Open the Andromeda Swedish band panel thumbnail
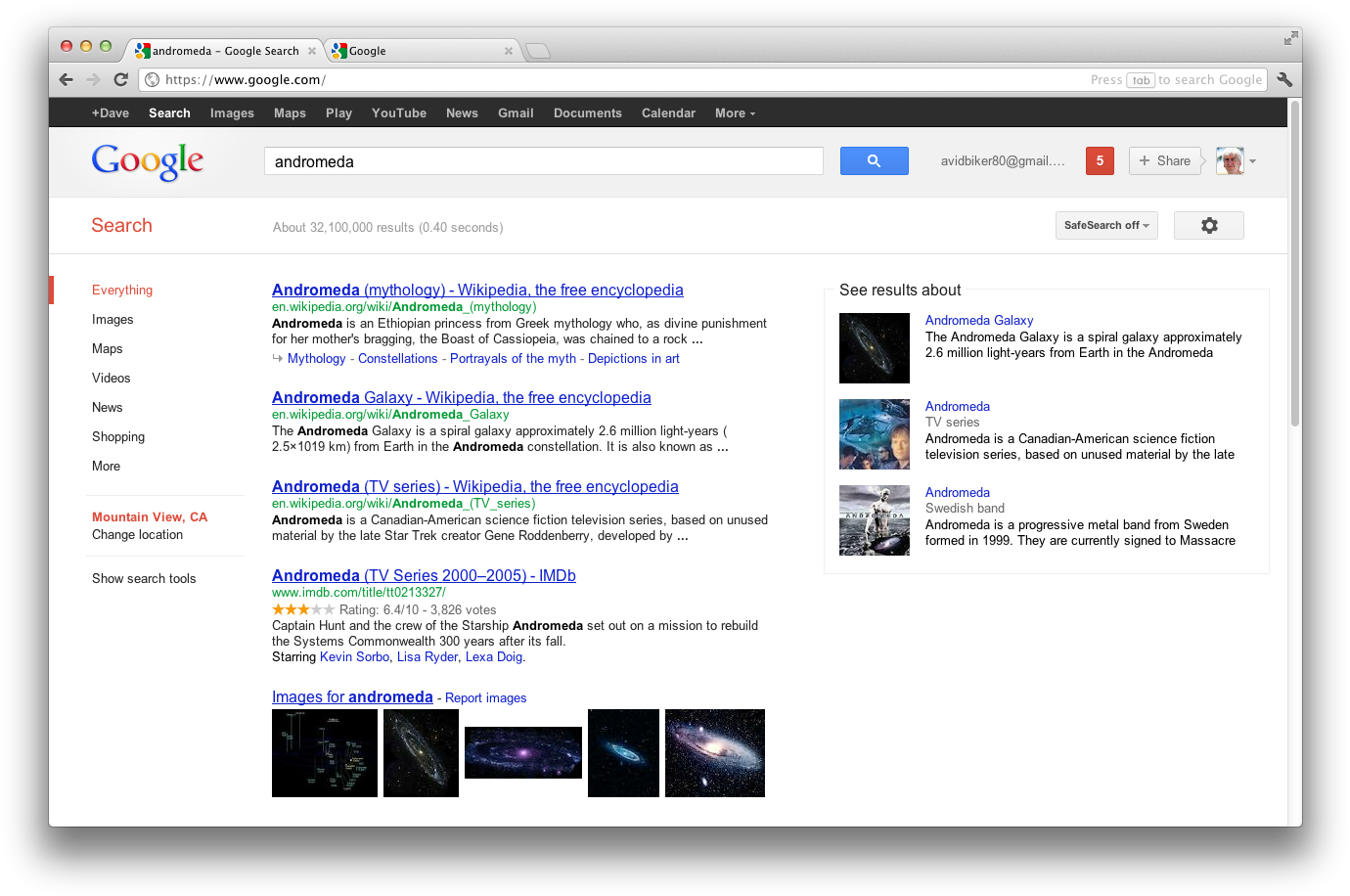This screenshot has height=896, width=1350. 875,520
